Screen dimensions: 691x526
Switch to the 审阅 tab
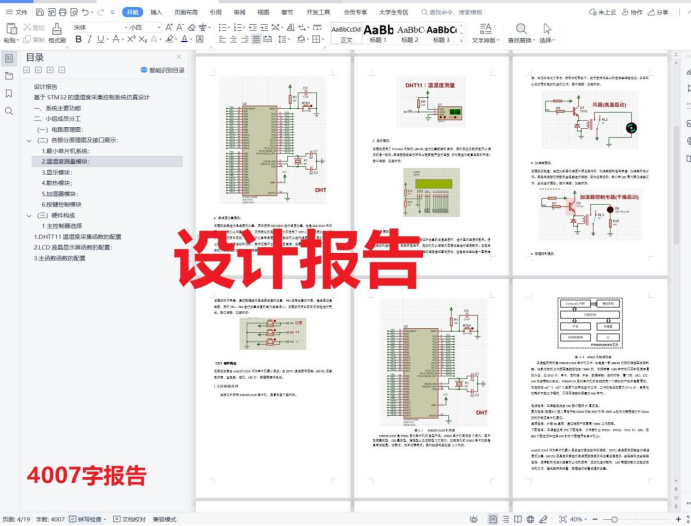click(x=239, y=12)
